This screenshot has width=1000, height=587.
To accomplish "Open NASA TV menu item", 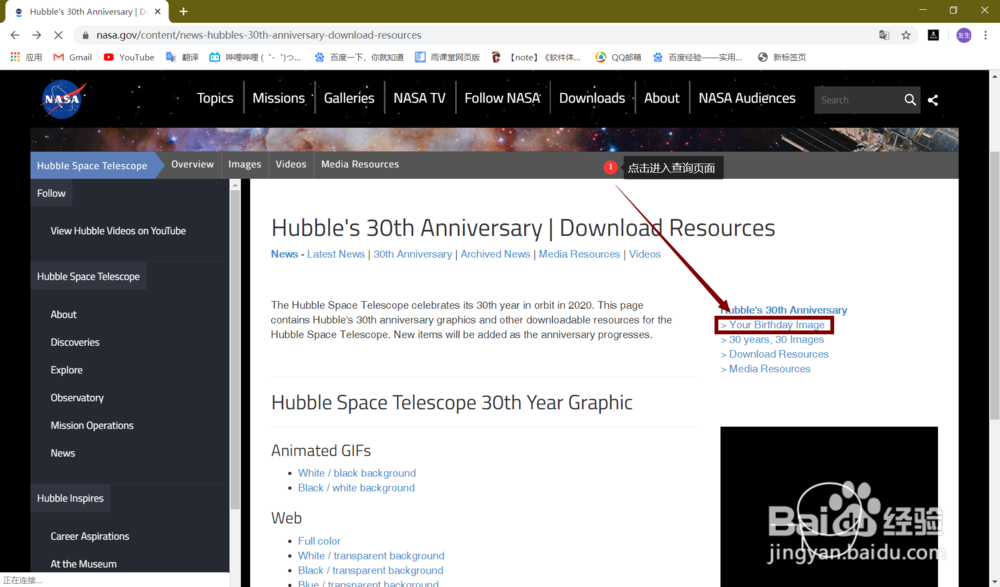I will tap(420, 98).
